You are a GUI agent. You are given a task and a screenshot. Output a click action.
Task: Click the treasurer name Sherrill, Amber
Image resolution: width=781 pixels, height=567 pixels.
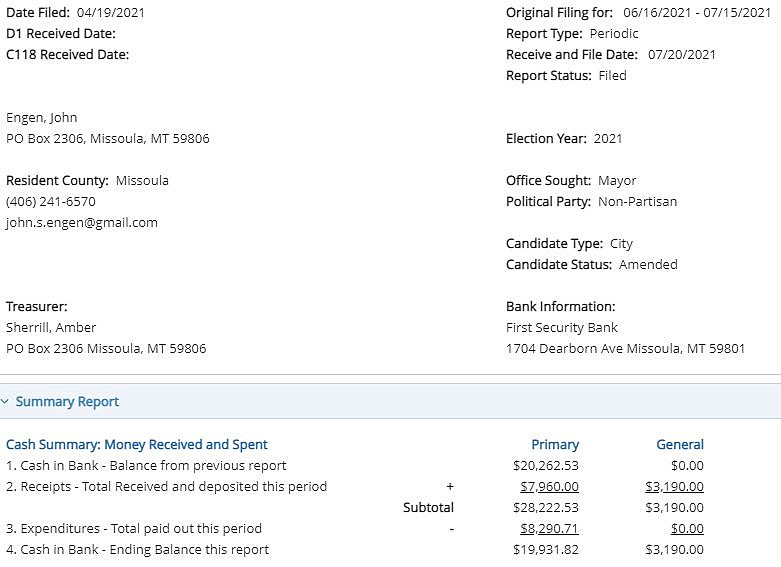coord(51,327)
